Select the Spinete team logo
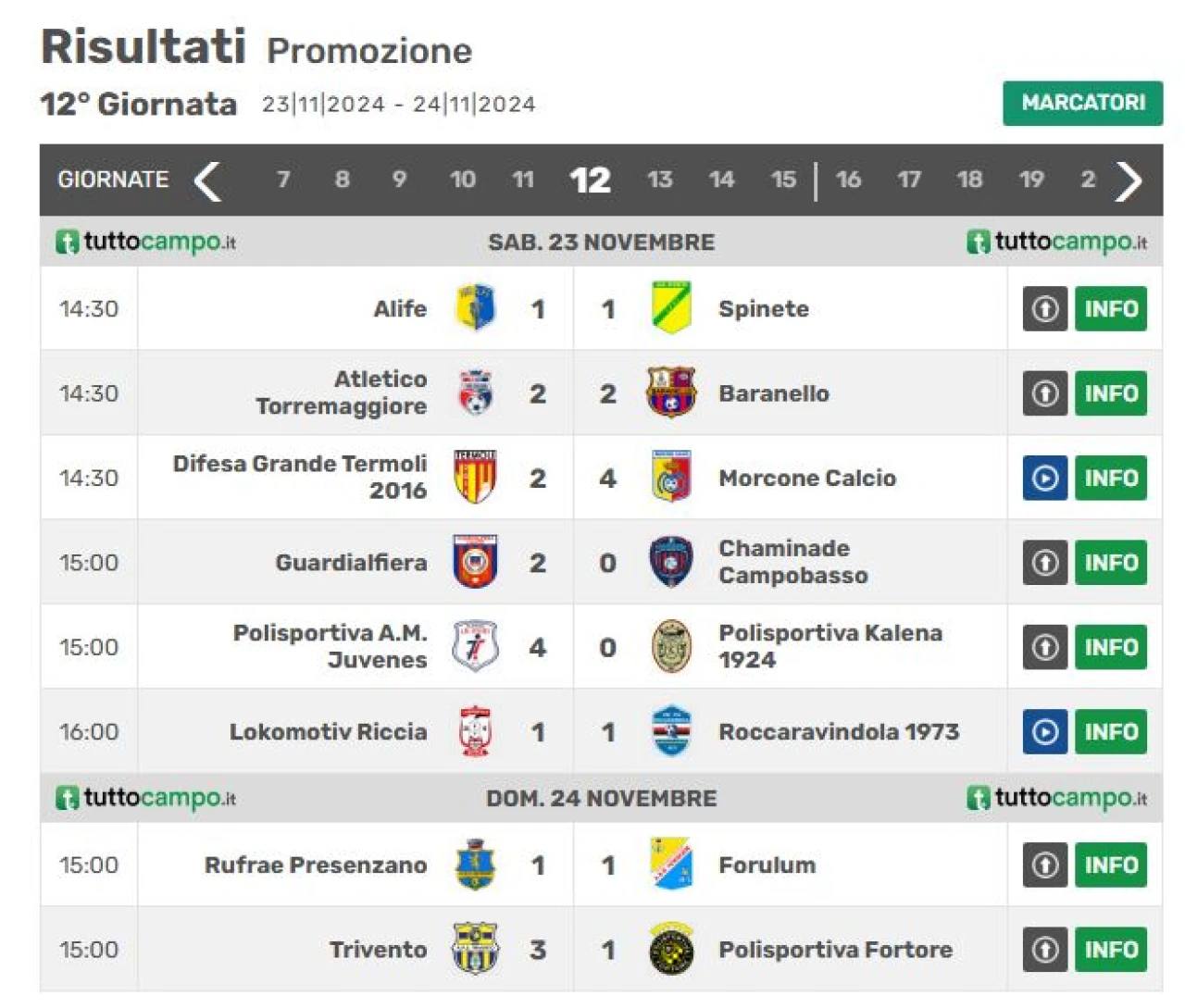1185x1008 pixels. (671, 308)
